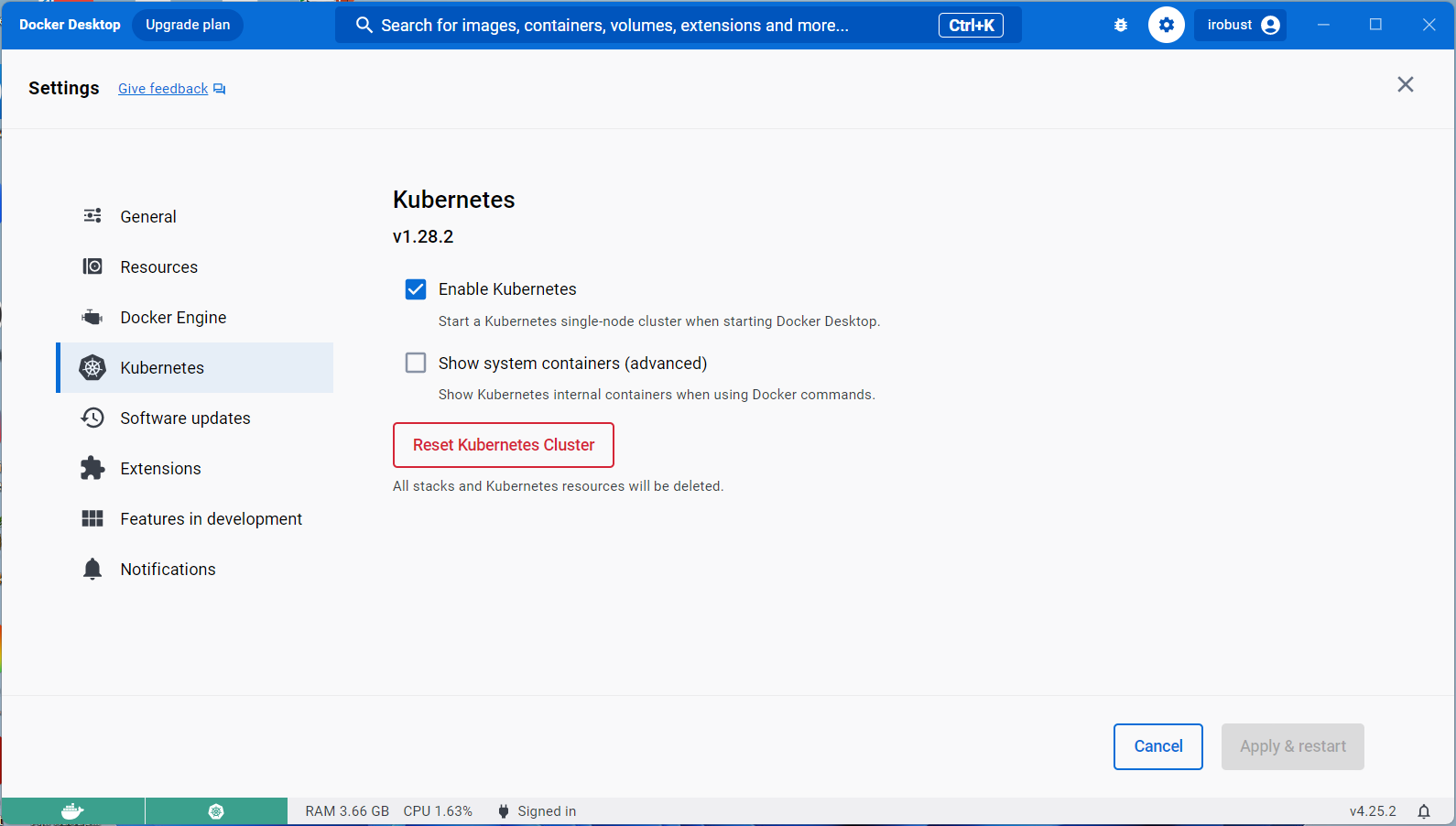
Task: Close the Settings panel with X
Action: [x=1406, y=84]
